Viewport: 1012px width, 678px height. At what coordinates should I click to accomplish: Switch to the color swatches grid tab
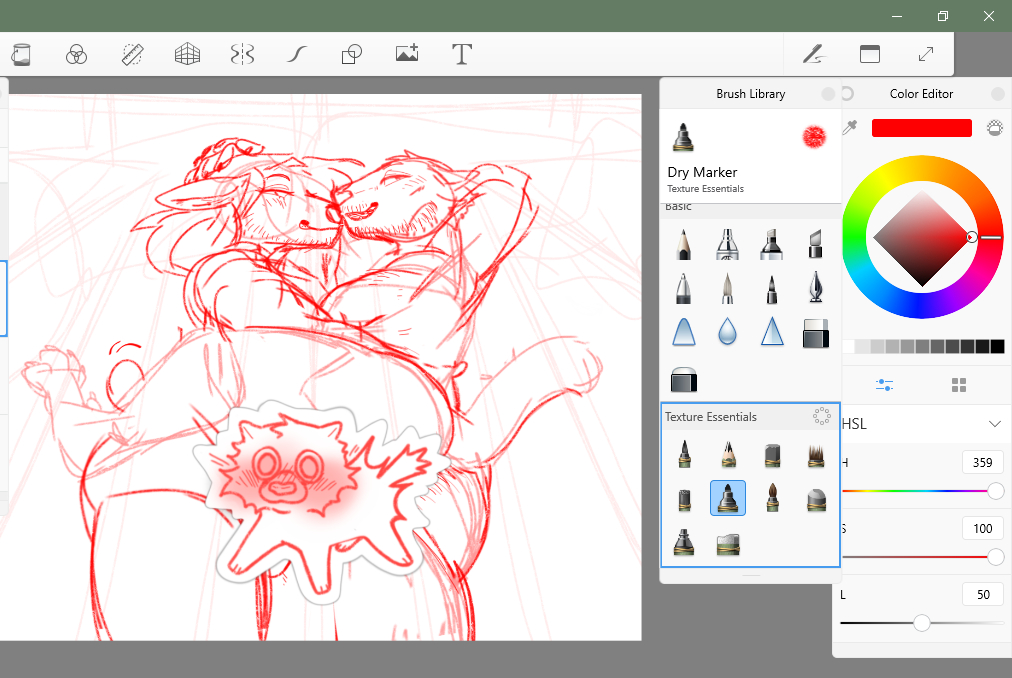tap(959, 385)
